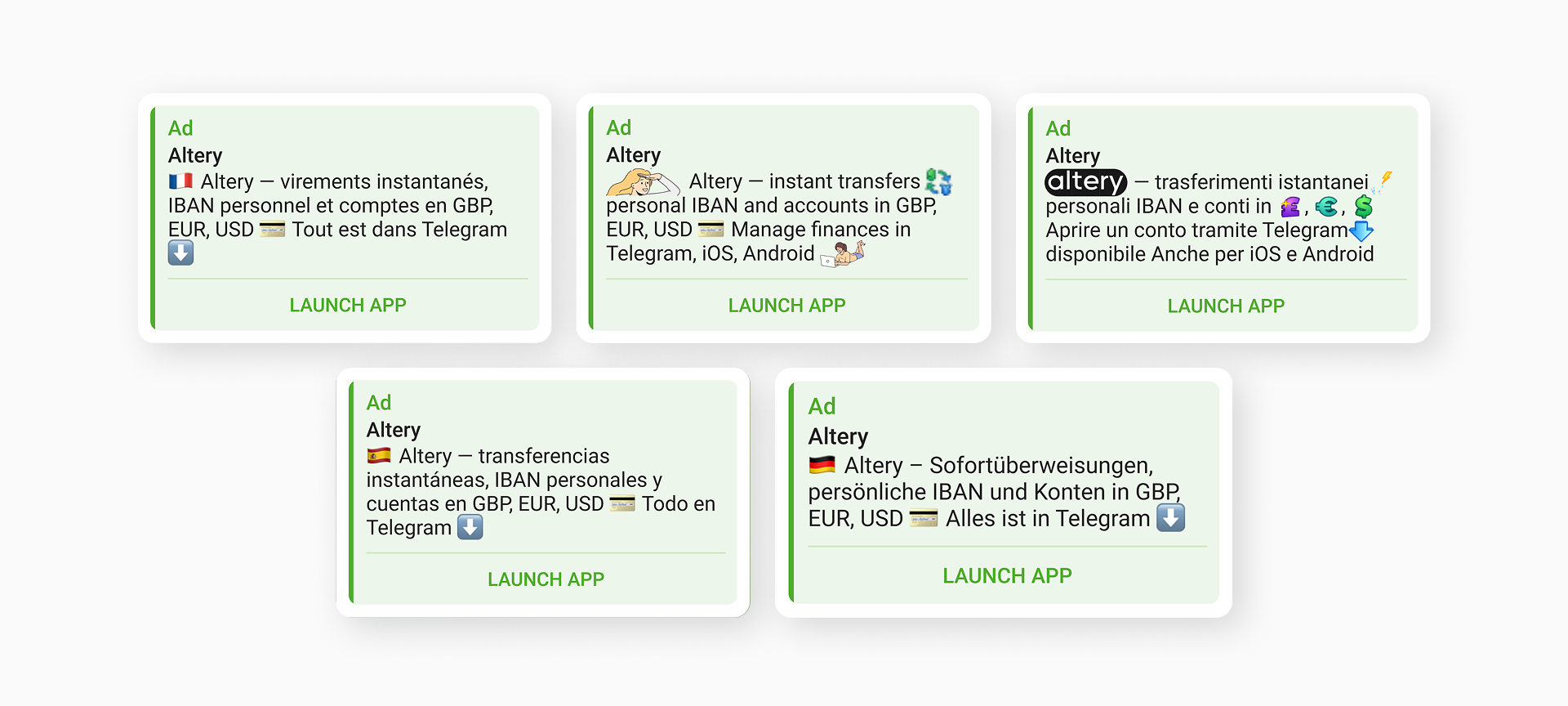Click the Spanish flag emoji in the Spanish ad

point(378,455)
